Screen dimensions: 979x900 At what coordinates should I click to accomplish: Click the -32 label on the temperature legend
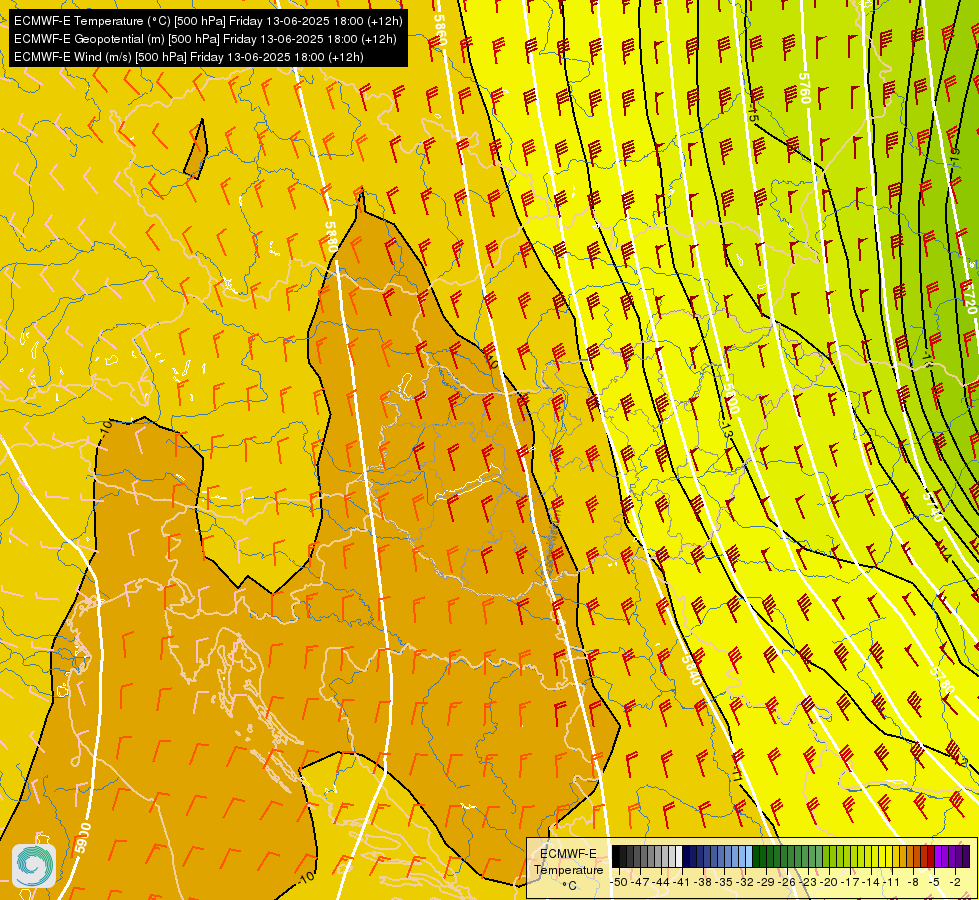[x=746, y=882]
